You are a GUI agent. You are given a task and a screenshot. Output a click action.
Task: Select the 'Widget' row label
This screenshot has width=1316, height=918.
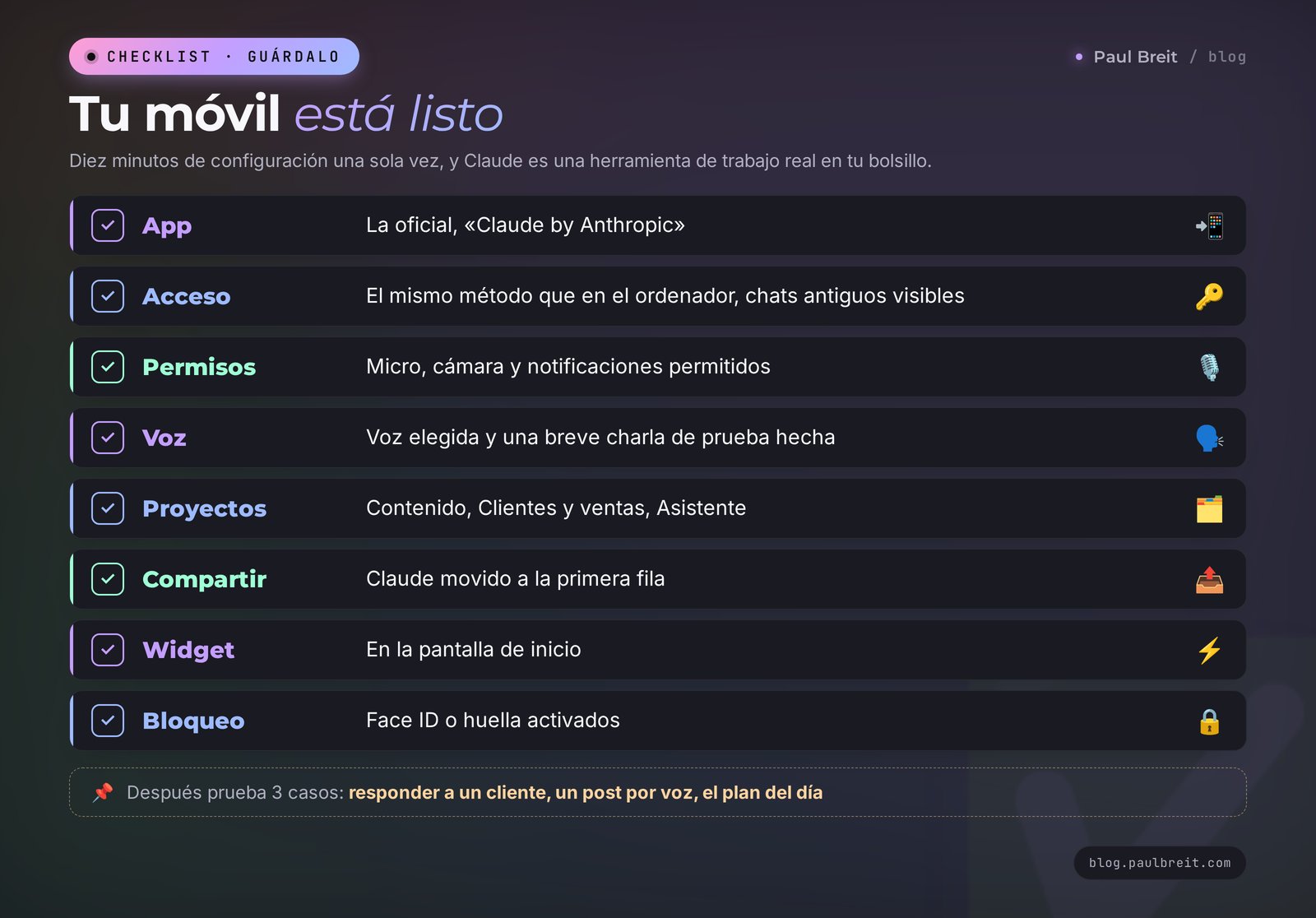point(188,651)
